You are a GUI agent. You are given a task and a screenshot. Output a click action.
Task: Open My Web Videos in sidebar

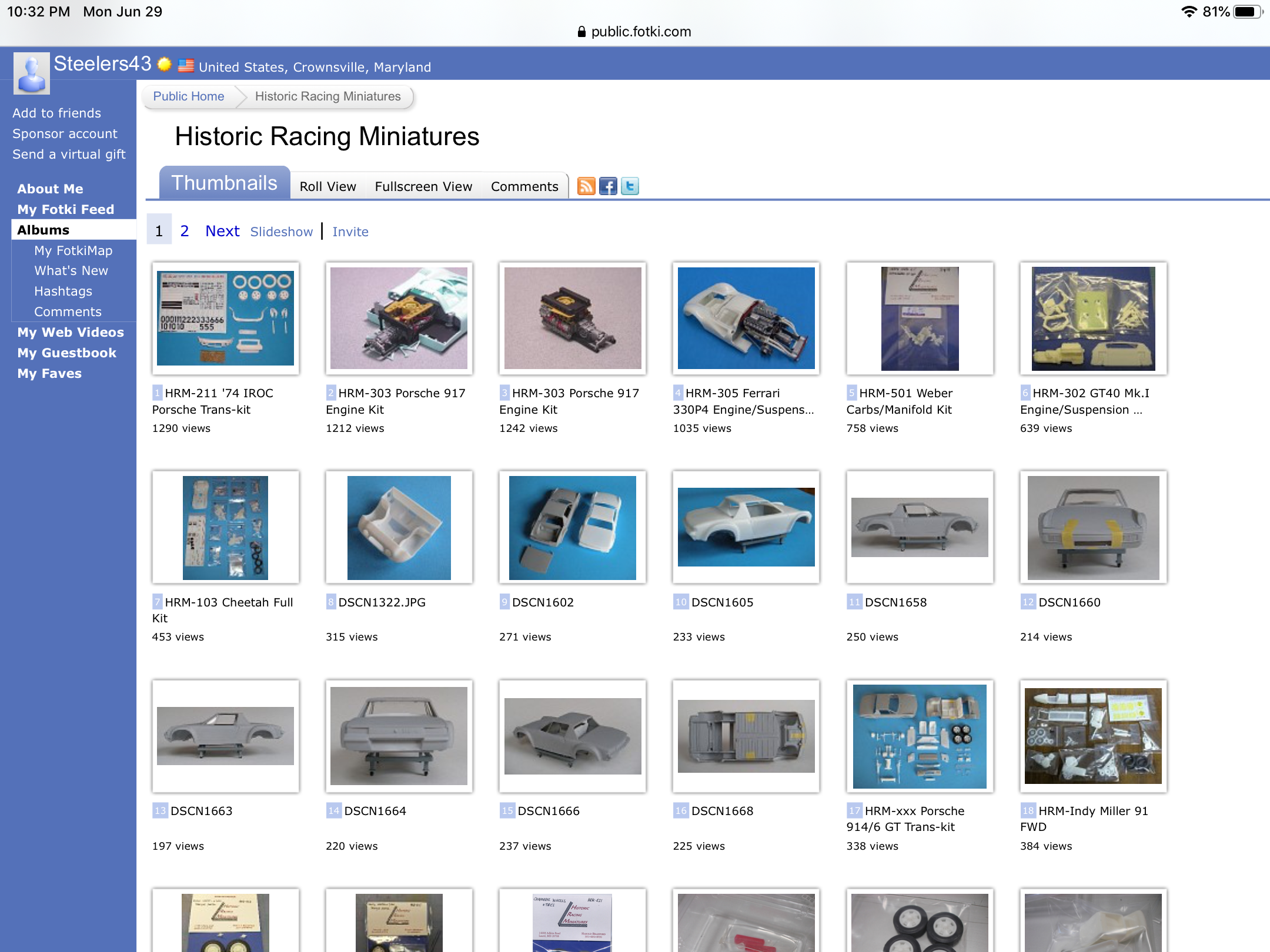71,332
